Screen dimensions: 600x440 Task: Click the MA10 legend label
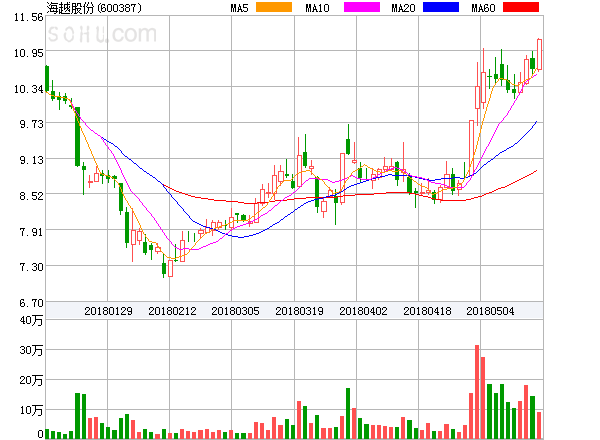click(317, 8)
